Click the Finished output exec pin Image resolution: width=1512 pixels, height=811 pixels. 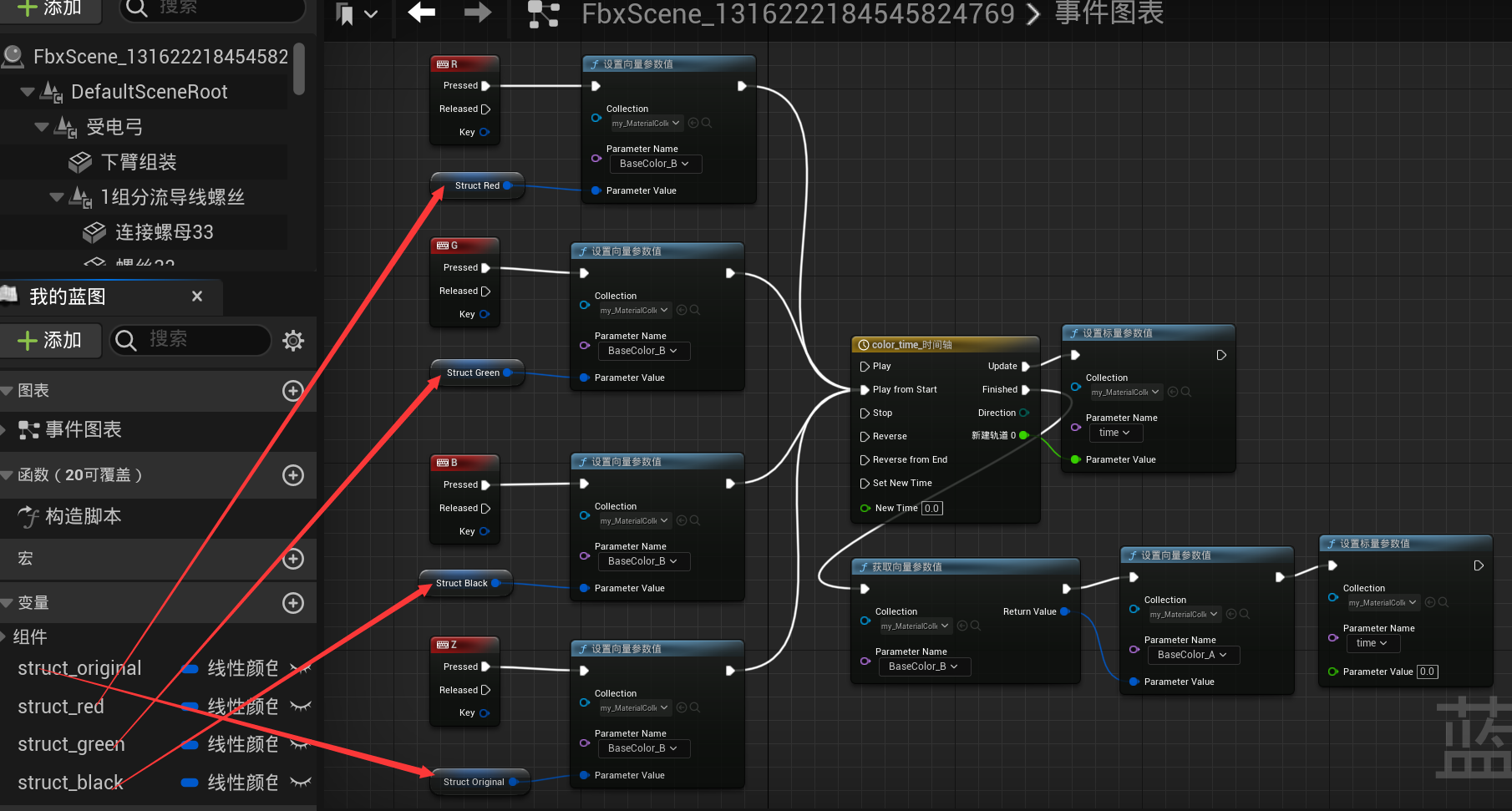click(x=1026, y=390)
